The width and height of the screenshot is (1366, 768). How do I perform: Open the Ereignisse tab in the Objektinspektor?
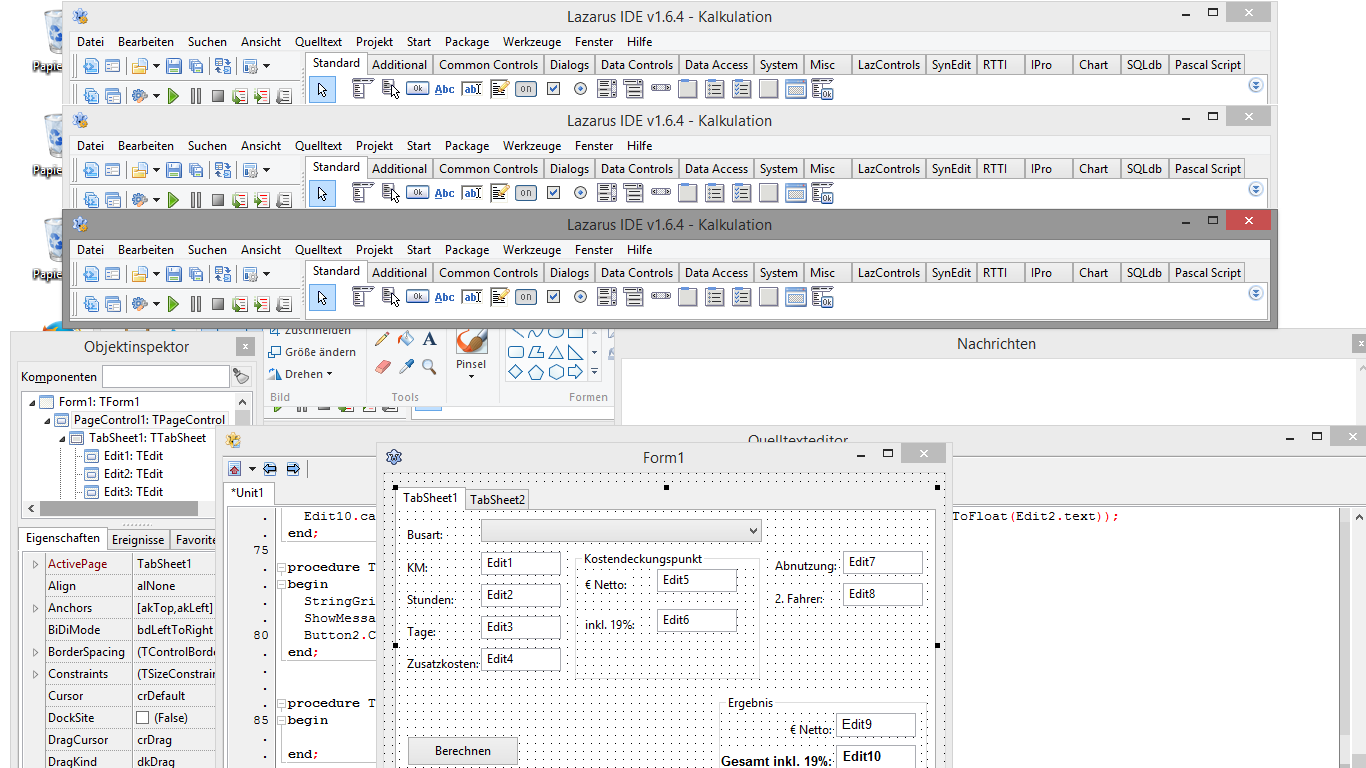pos(137,539)
